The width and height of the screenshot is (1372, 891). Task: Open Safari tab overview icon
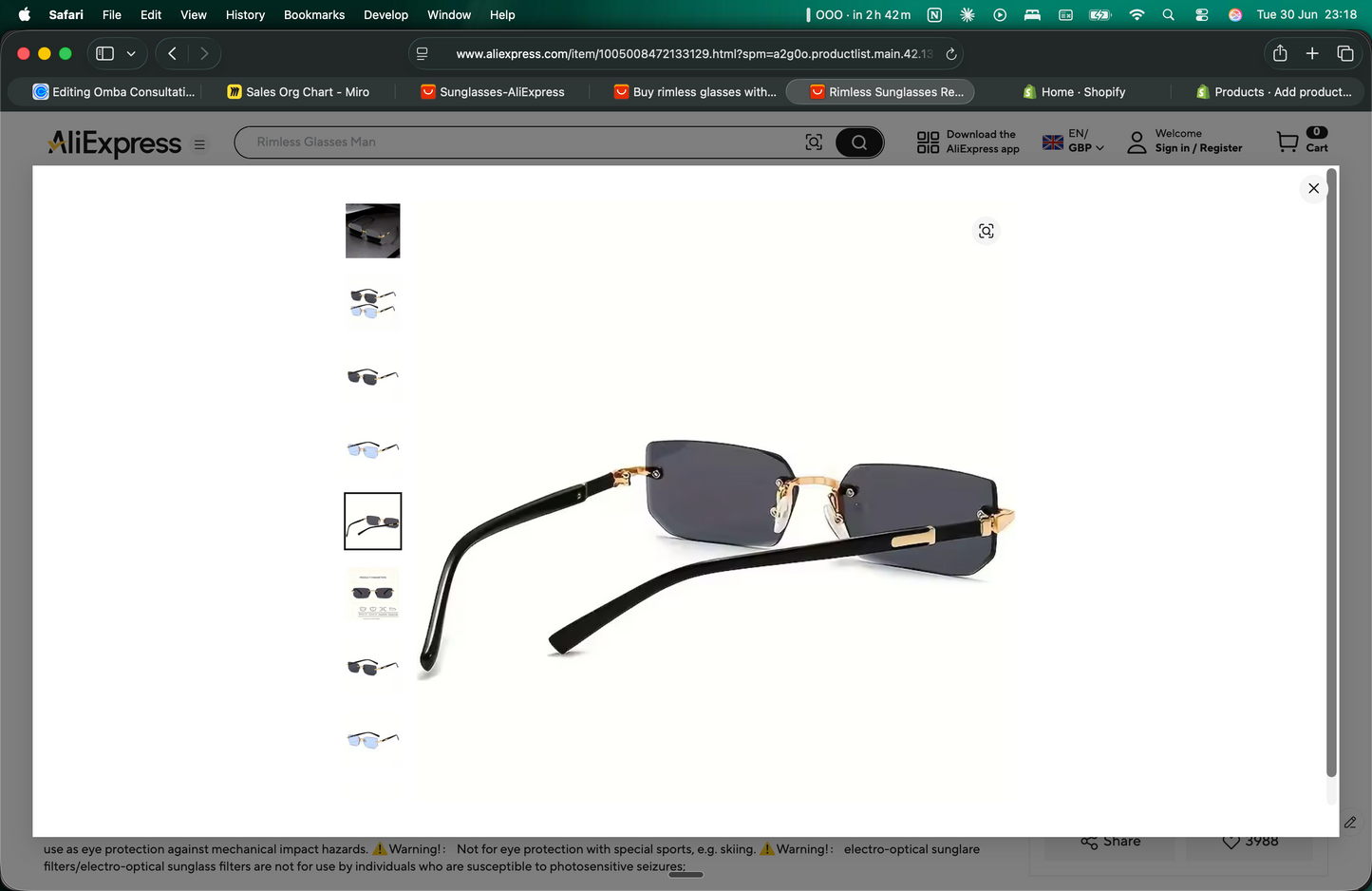1344,53
